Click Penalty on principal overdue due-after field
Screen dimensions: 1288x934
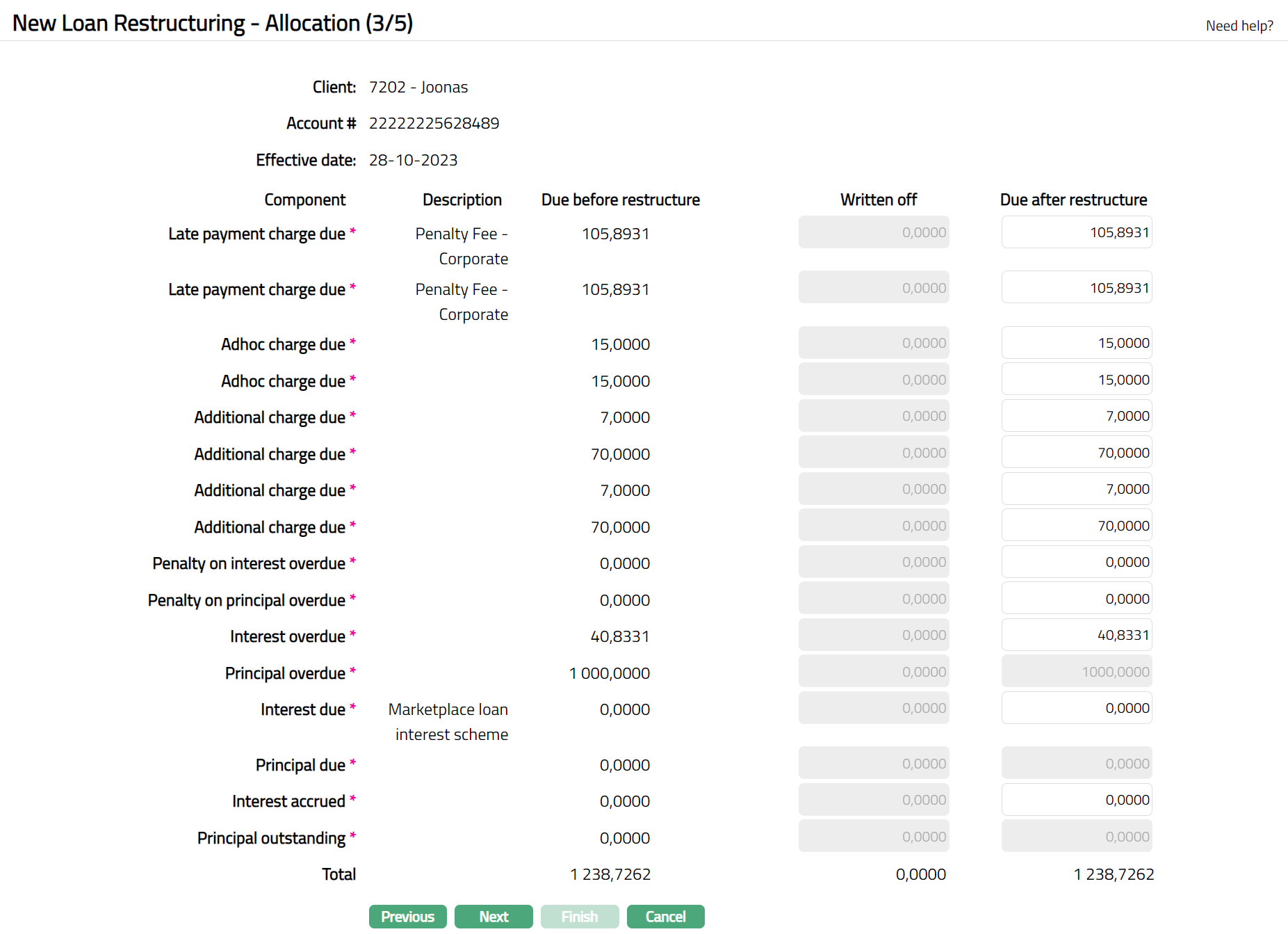coord(1076,599)
